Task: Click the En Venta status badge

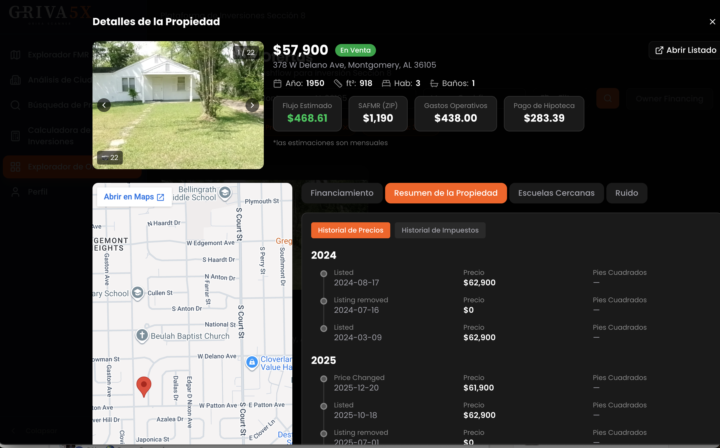Action: click(355, 50)
